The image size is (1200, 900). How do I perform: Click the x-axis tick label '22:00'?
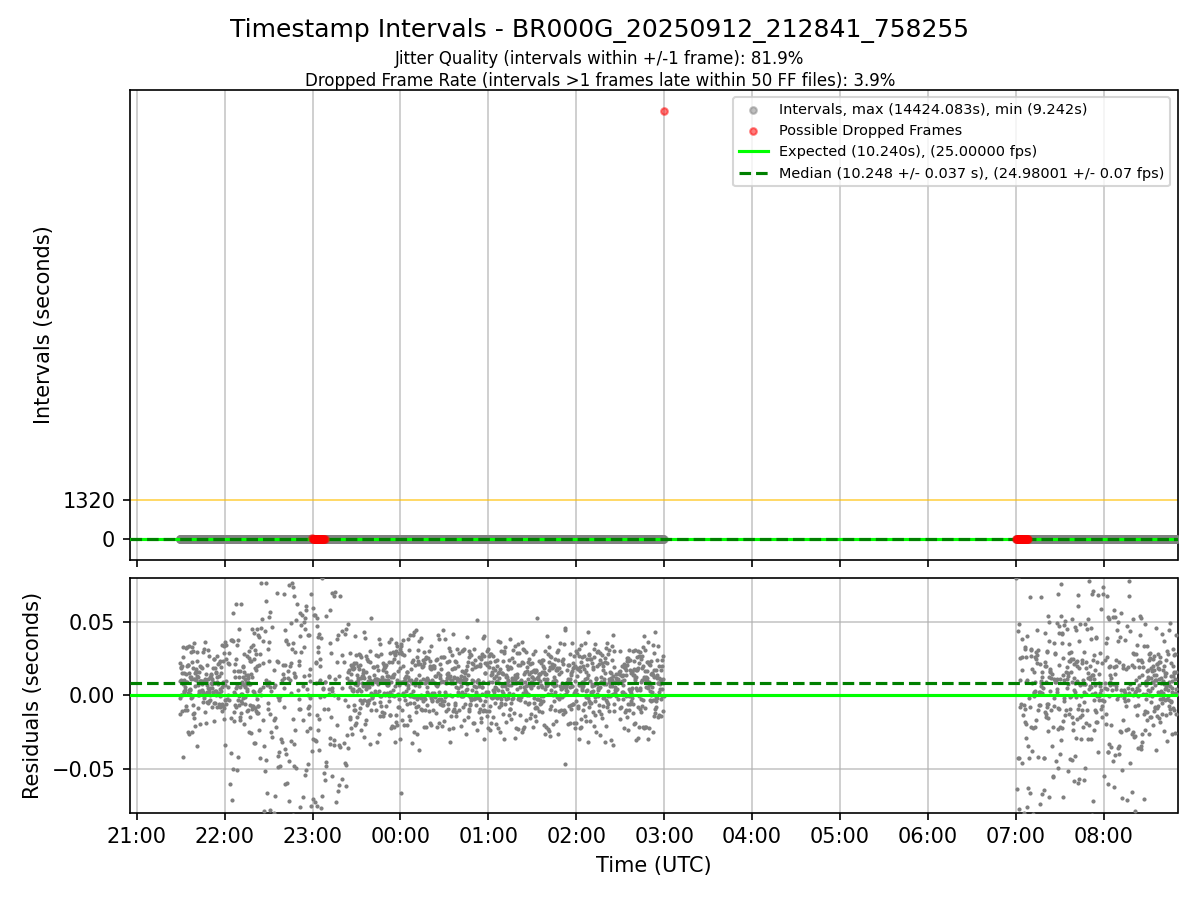pyautogui.click(x=225, y=834)
